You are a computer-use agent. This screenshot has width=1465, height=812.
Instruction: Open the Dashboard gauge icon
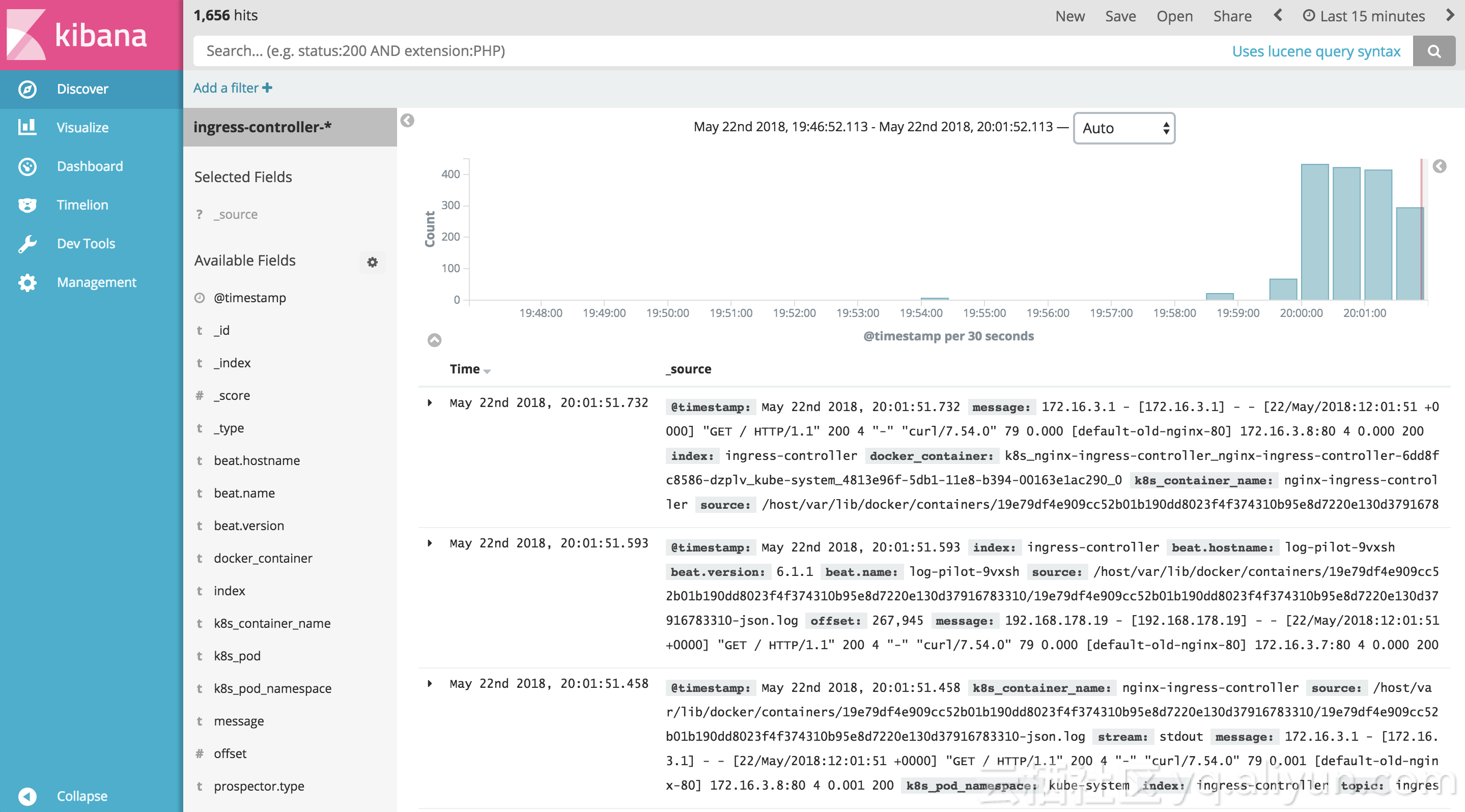pyautogui.click(x=27, y=166)
